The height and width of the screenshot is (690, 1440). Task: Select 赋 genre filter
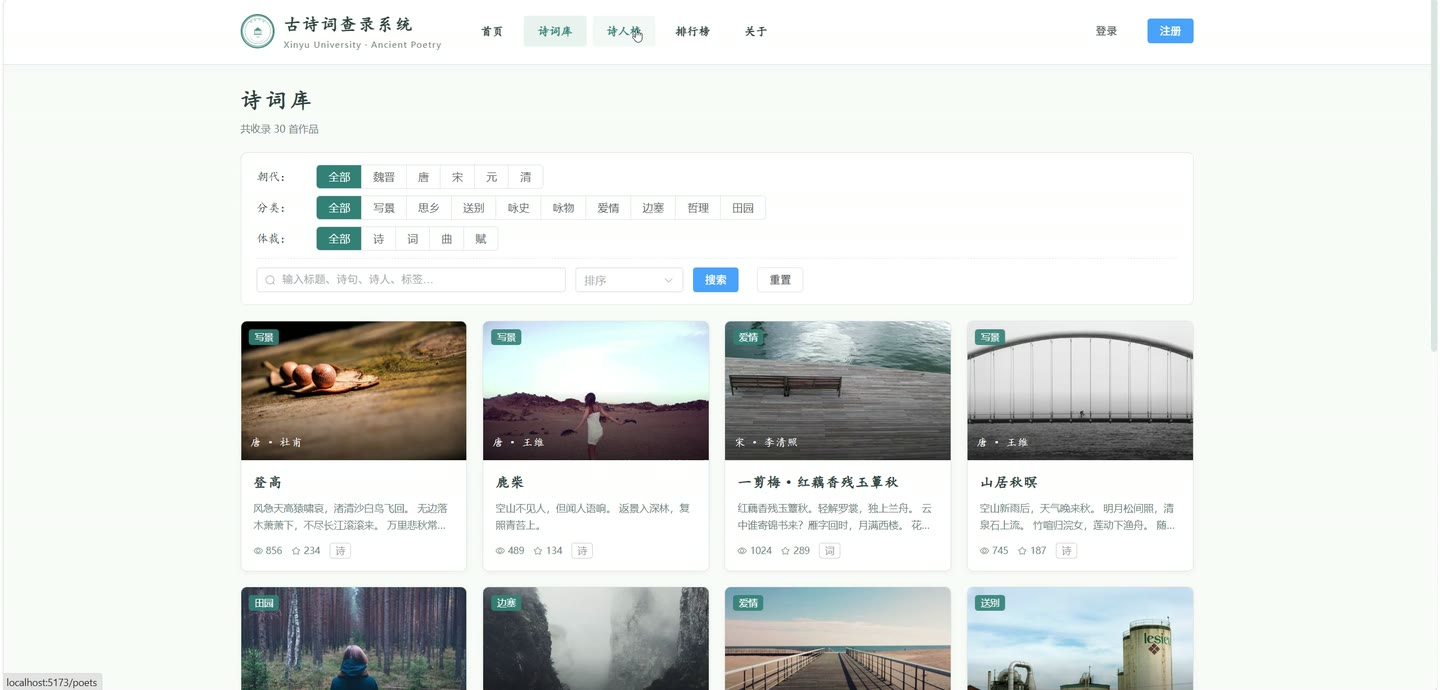pyautogui.click(x=481, y=239)
